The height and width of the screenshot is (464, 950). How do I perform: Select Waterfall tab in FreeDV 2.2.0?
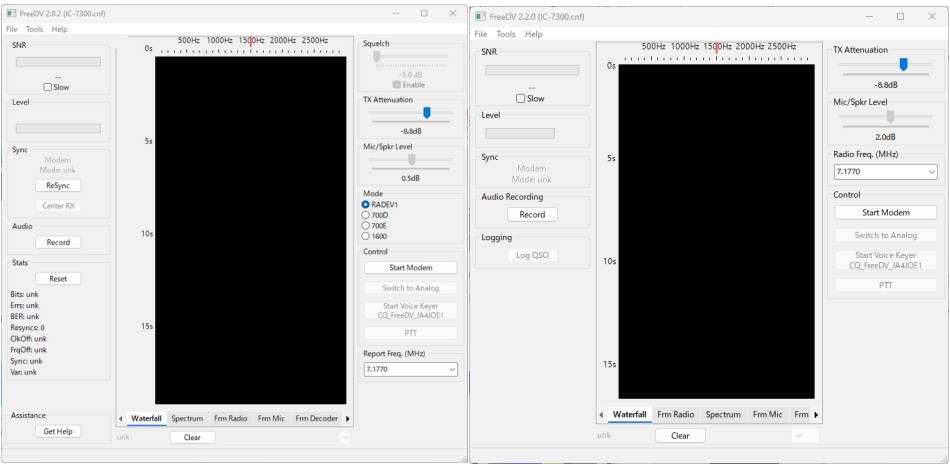pos(629,415)
